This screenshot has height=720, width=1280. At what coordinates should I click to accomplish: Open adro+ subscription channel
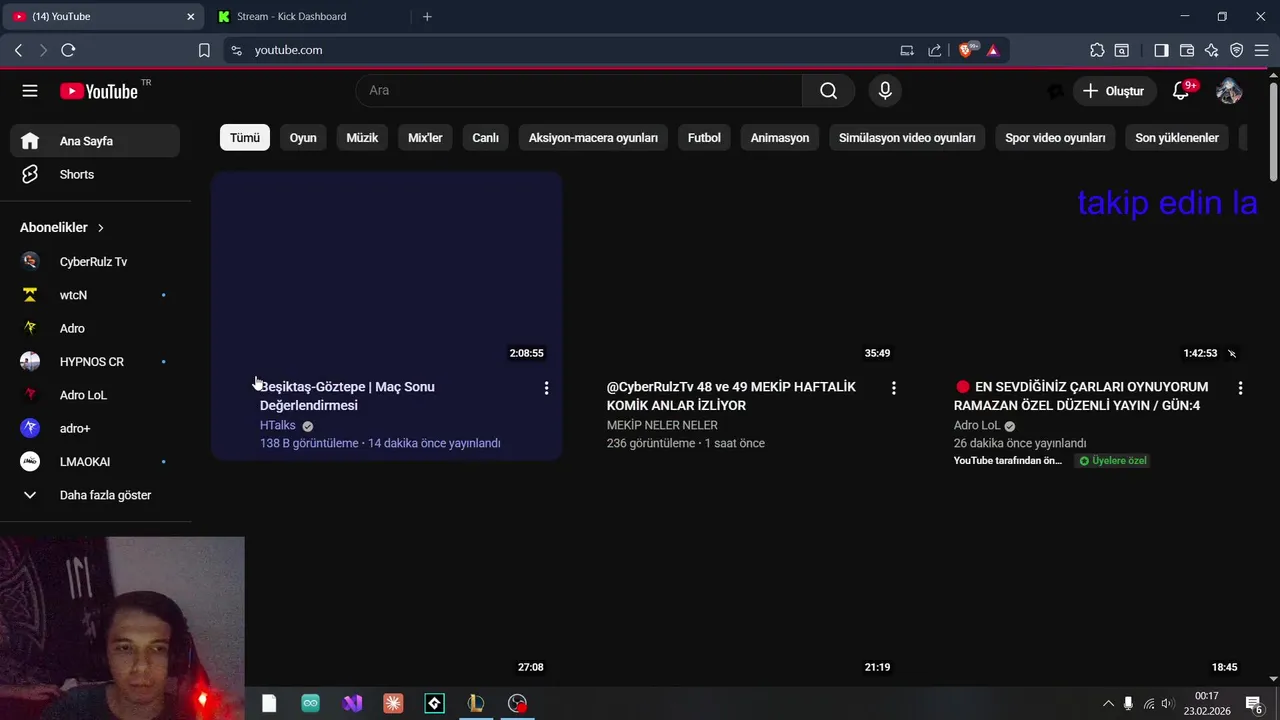click(x=95, y=428)
